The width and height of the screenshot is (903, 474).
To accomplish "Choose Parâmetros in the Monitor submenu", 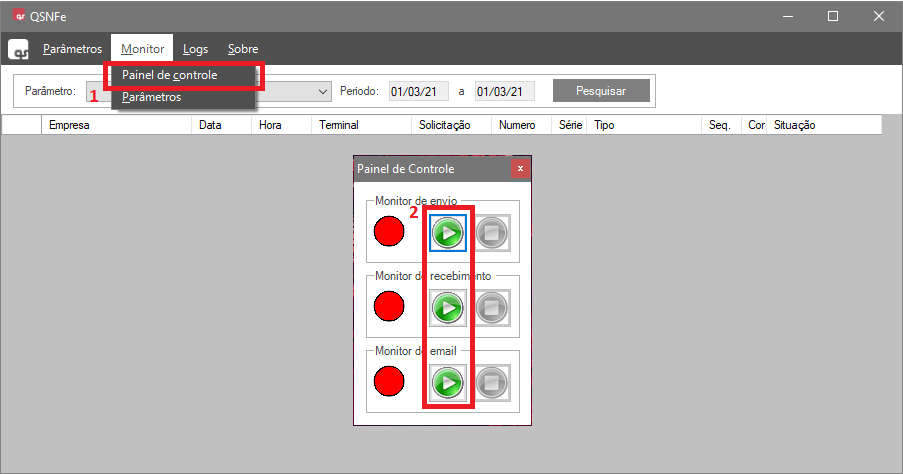I will 151,98.
